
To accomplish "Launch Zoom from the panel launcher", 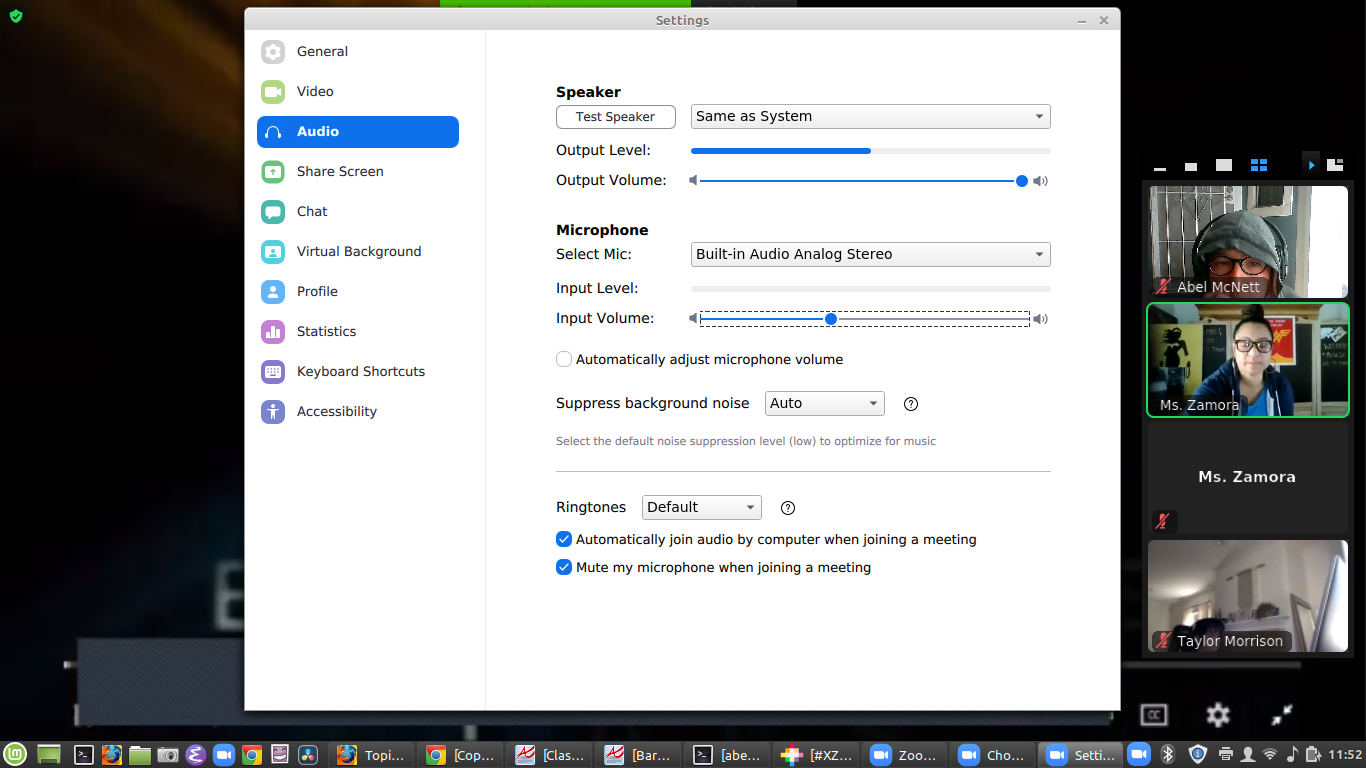I will 224,755.
